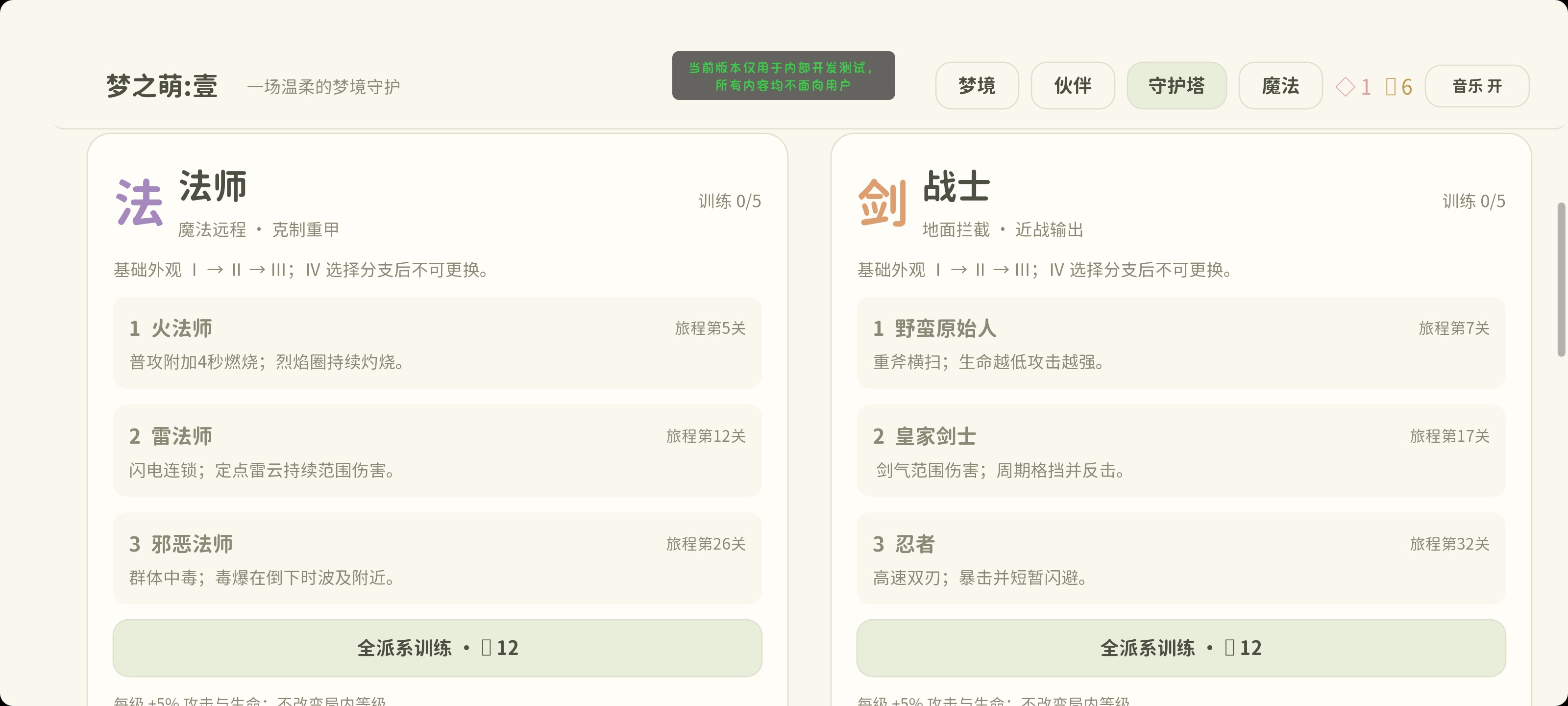1568x706 pixels.
Task: Click the 旅程第32关 label
Action: 1450,544
